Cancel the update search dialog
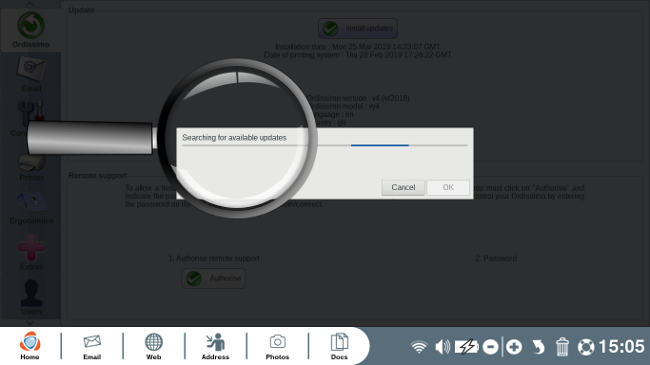Viewport: 650px width, 365px height. (403, 187)
